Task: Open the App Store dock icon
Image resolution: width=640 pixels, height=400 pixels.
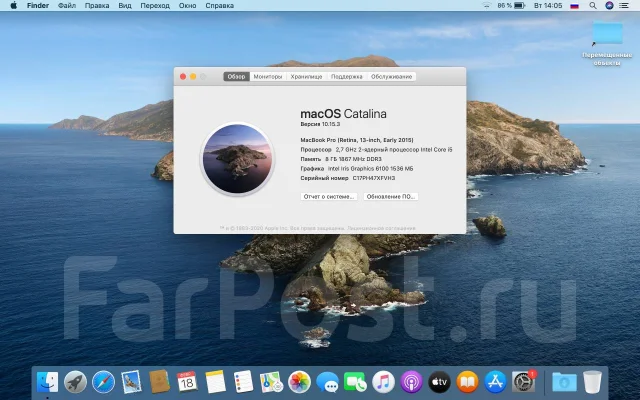Action: [x=496, y=382]
